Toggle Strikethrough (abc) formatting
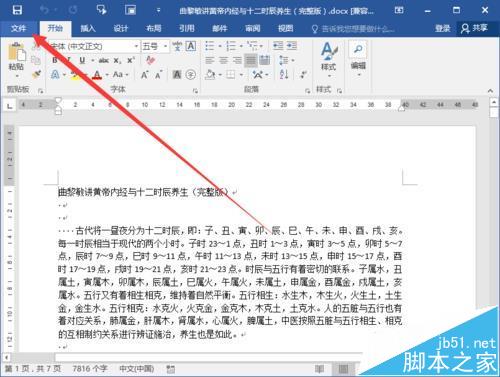 (104, 60)
